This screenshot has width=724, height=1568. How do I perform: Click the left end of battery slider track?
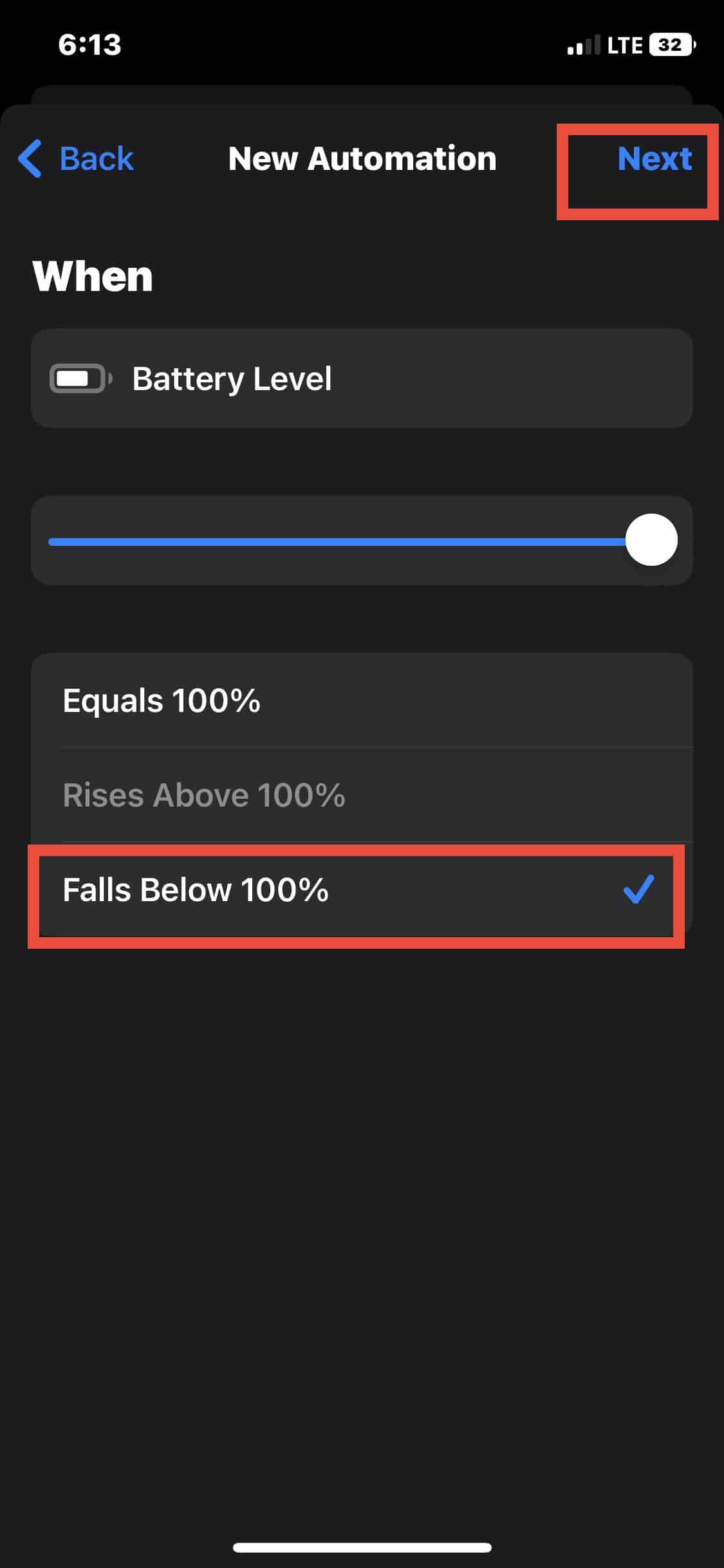point(55,542)
